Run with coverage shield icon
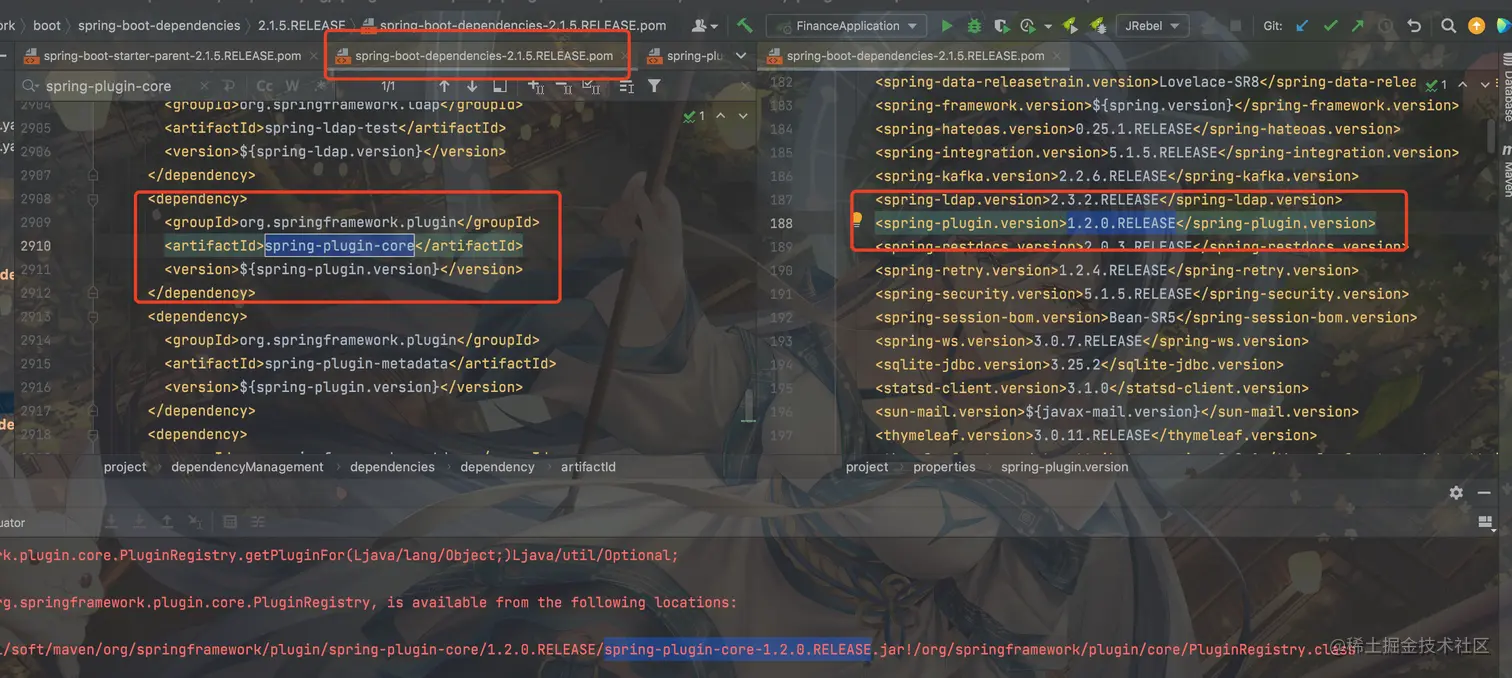Screen dimensions: 1512x678 tap(1001, 26)
